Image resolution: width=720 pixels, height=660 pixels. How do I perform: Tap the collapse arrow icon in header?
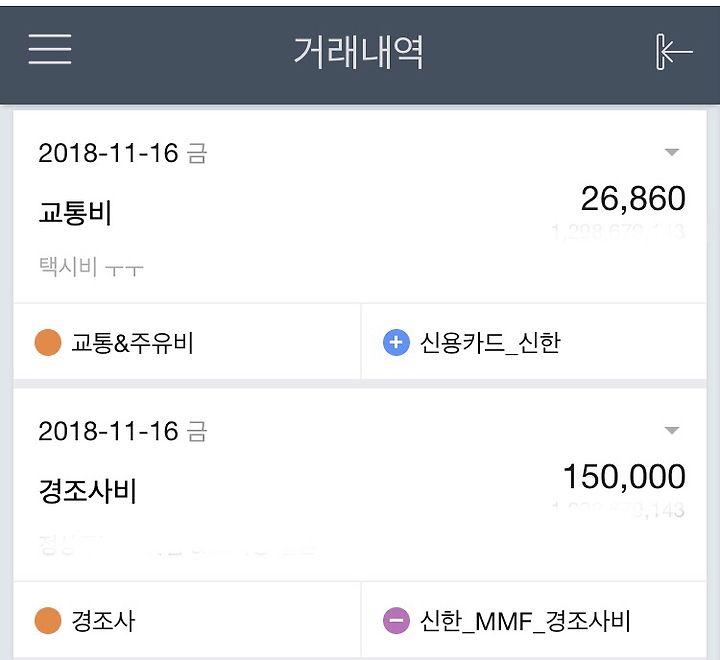[x=674, y=52]
